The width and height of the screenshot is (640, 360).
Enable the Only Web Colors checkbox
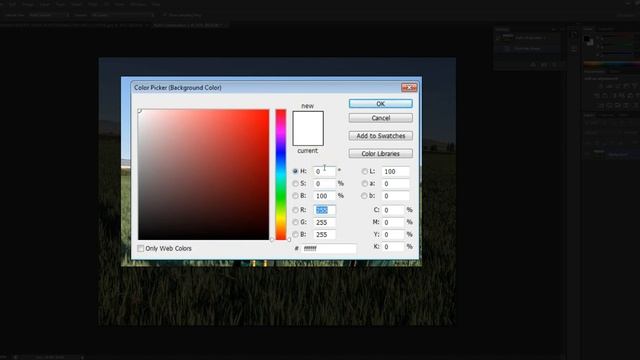pyautogui.click(x=141, y=248)
